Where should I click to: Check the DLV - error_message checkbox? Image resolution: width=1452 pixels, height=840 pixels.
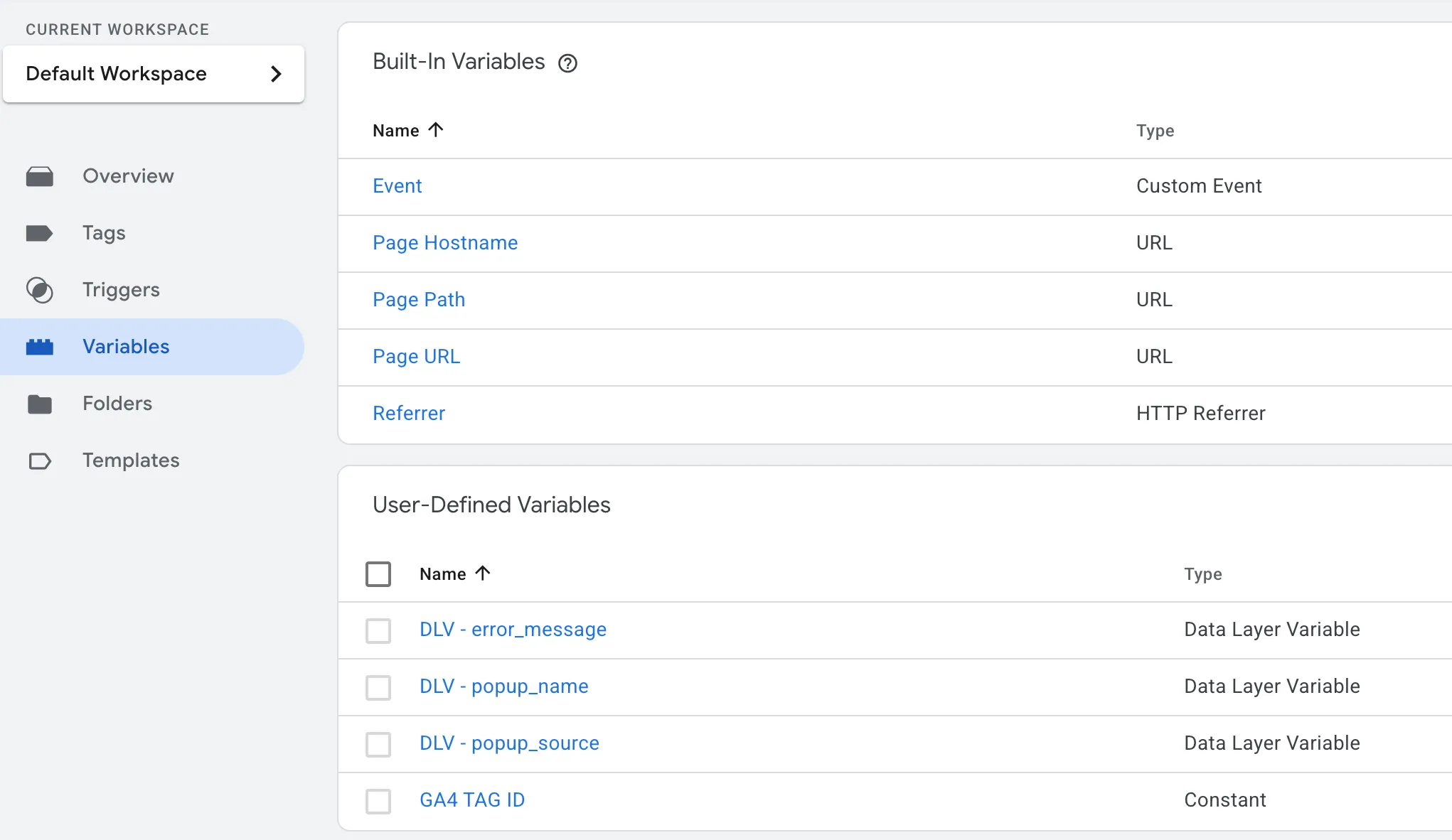click(x=378, y=630)
